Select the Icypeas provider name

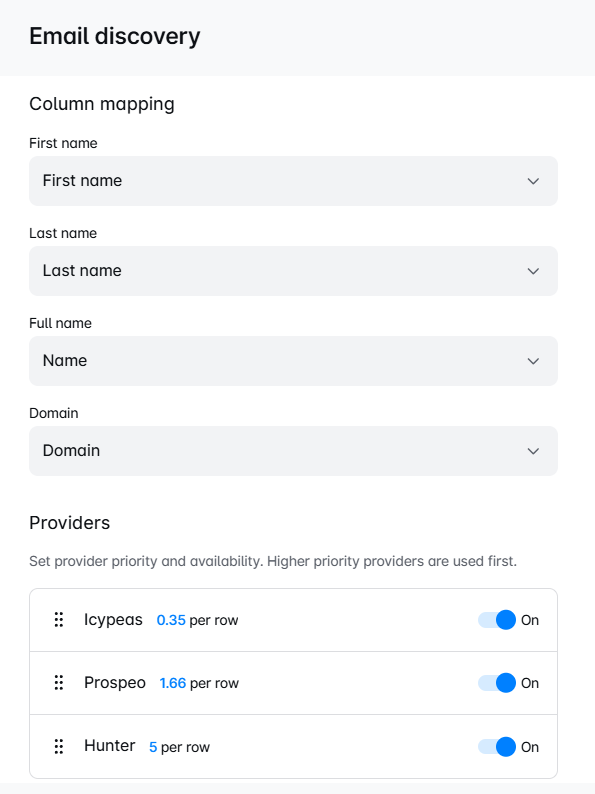click(x=113, y=620)
